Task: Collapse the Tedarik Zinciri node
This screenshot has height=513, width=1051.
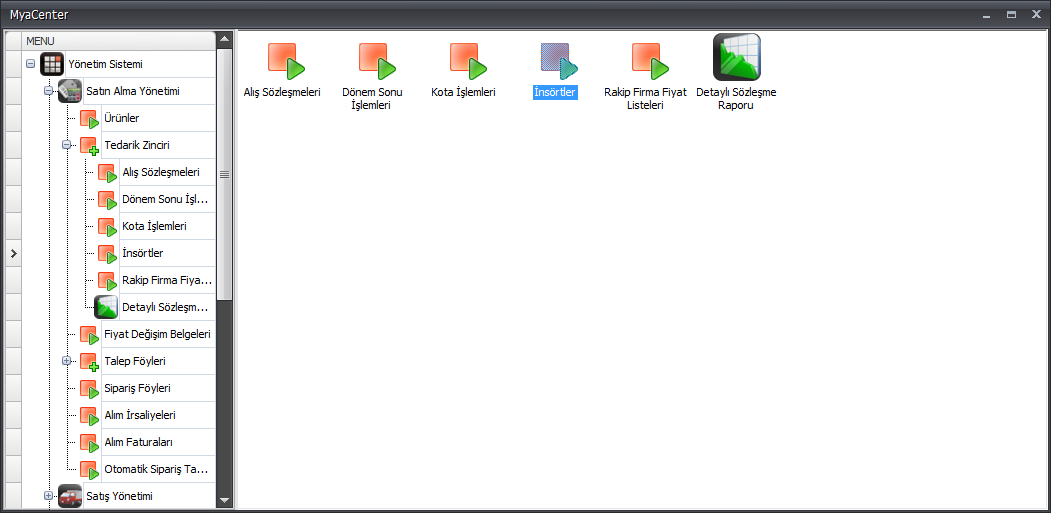Action: 66,145
